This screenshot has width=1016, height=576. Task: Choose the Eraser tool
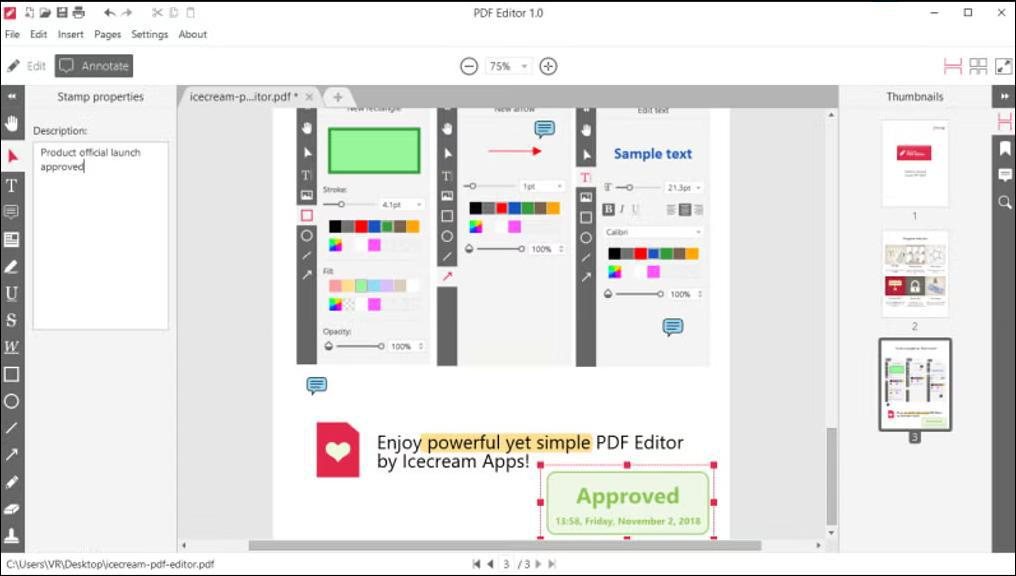12,509
